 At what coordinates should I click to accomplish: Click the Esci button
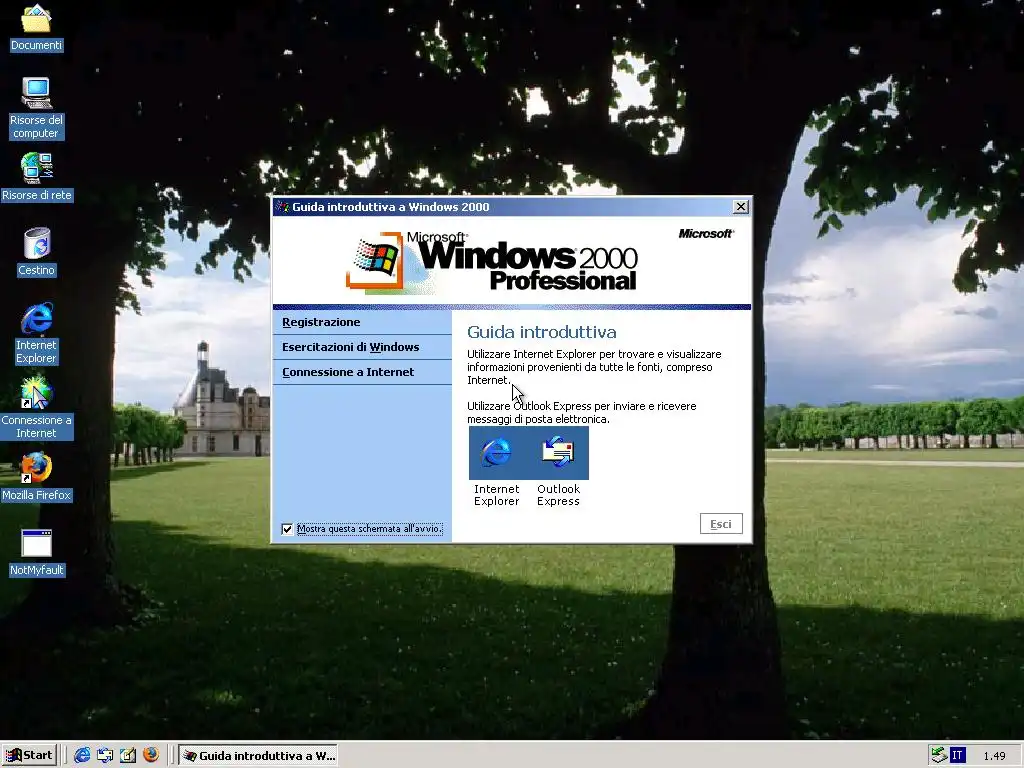click(x=721, y=524)
